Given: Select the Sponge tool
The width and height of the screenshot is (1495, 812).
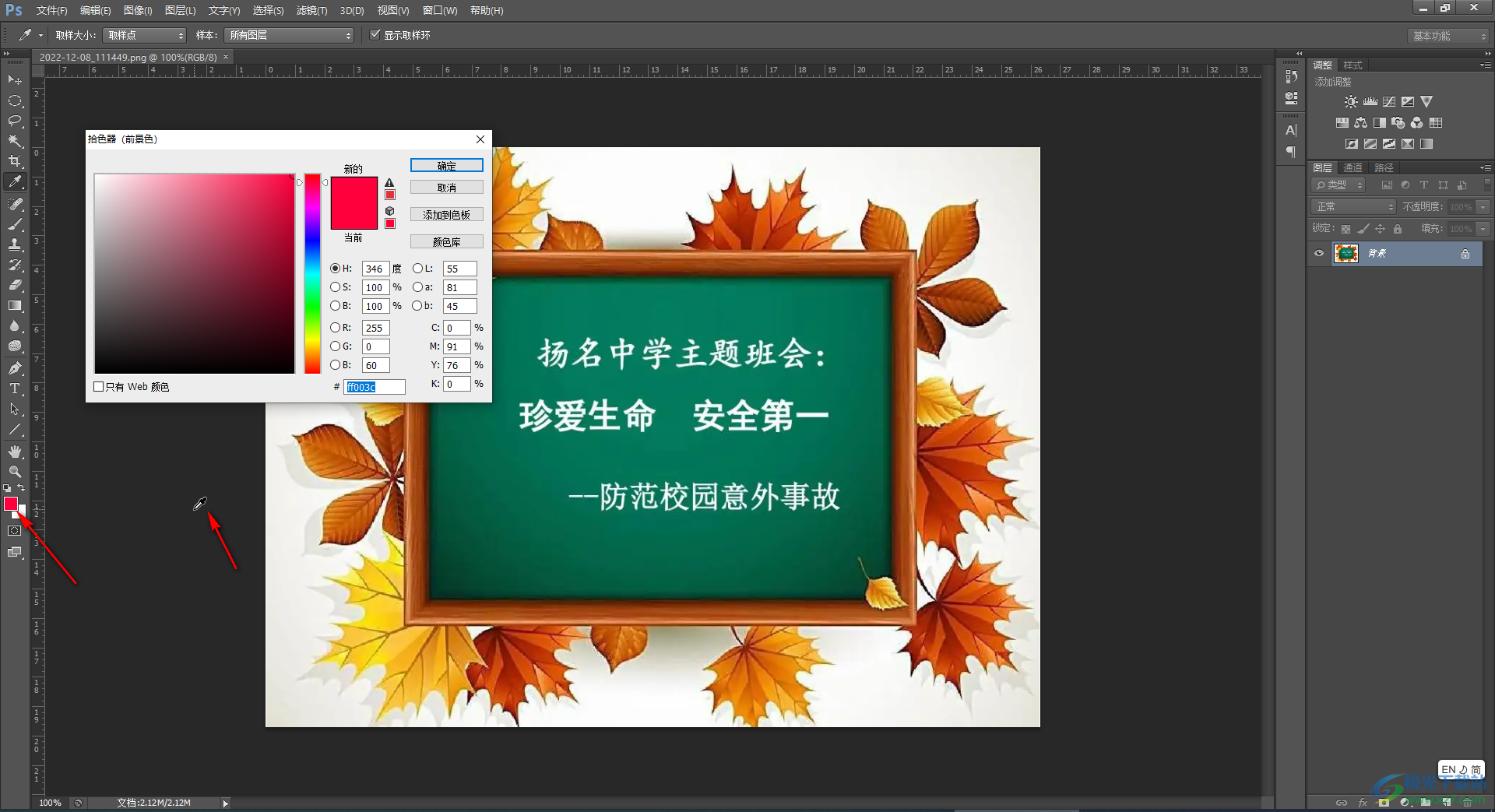Looking at the screenshot, I should [14, 346].
